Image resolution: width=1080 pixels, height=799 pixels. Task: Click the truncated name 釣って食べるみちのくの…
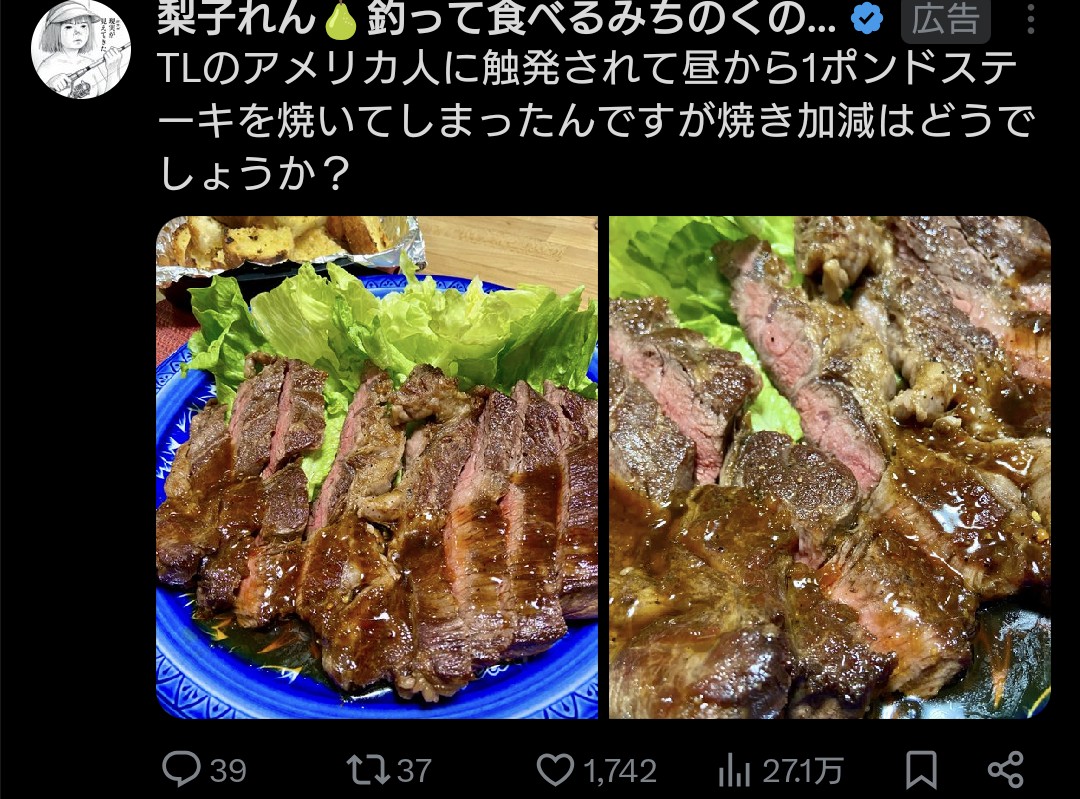point(601,19)
